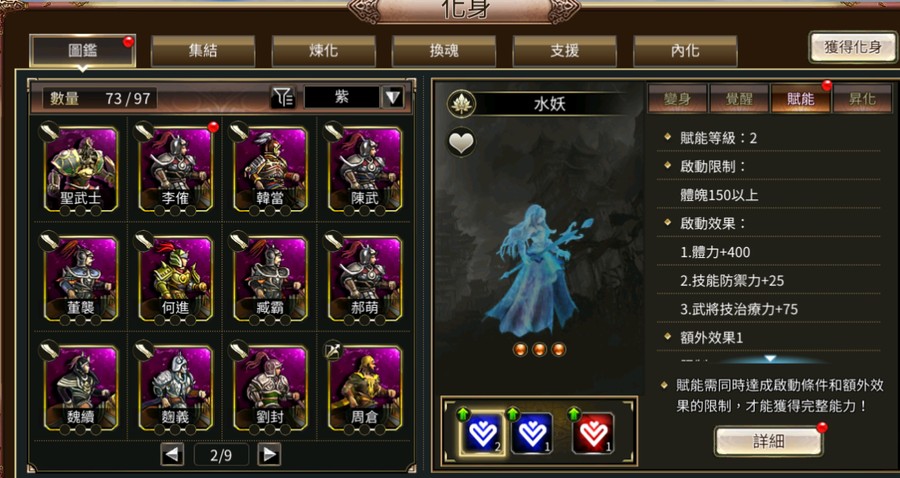Toggle the heart favorite icon for 水妖
This screenshot has height=478, width=900.
coord(461,142)
